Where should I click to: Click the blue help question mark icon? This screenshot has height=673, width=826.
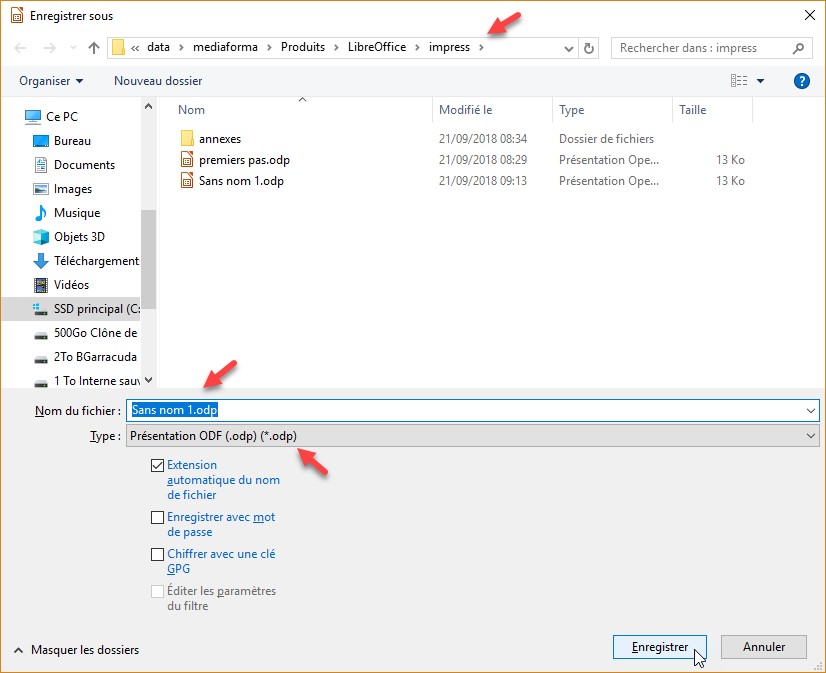801,81
